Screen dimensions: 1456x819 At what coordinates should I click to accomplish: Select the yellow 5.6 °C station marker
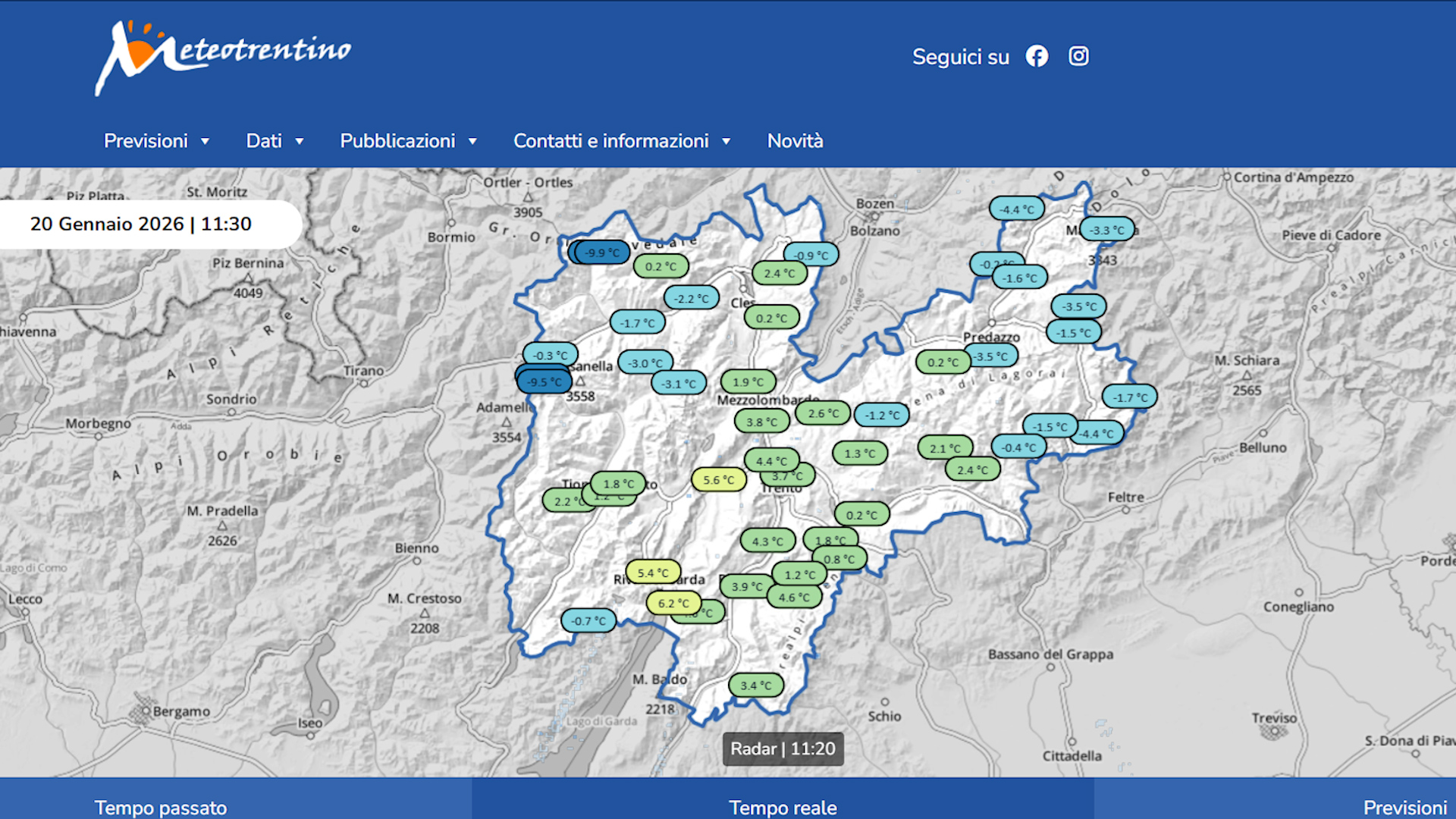(x=718, y=480)
